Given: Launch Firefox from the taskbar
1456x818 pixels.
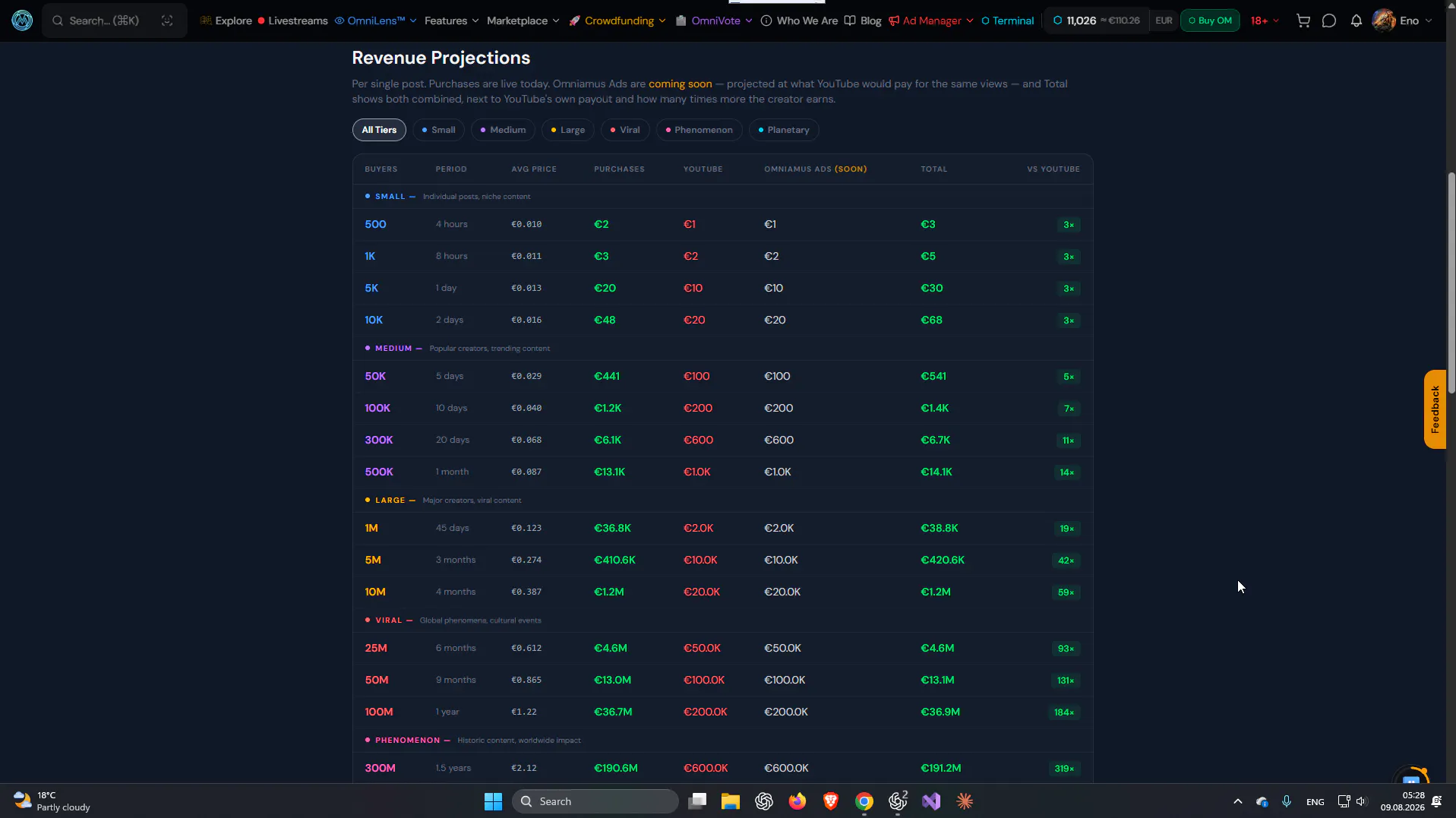Looking at the screenshot, I should click(x=797, y=801).
